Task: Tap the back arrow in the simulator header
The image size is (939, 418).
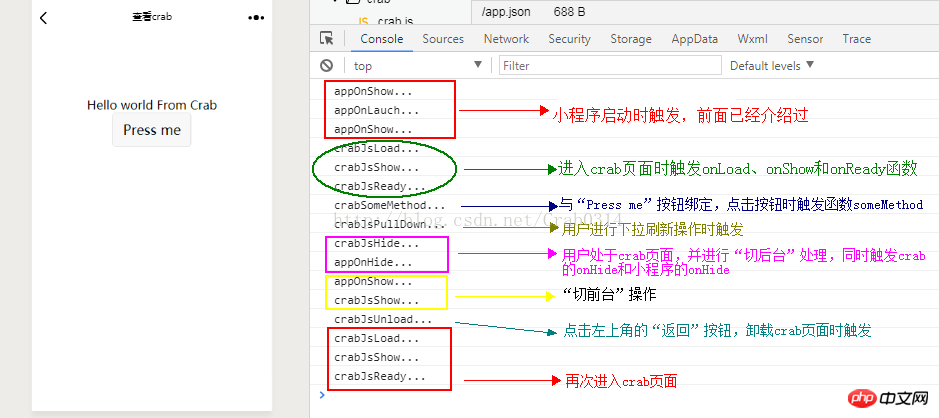Action: point(43,18)
